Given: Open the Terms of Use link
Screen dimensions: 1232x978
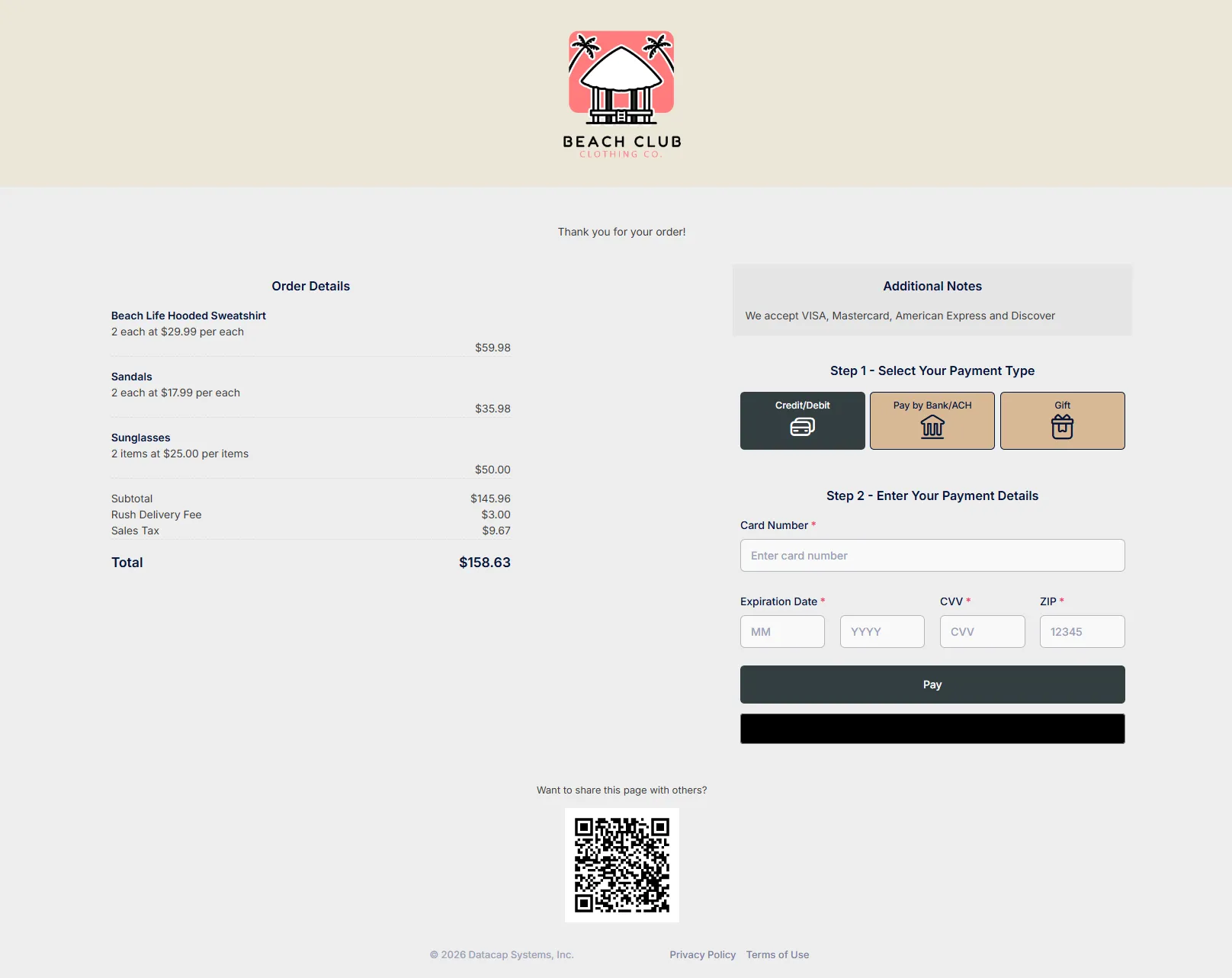Looking at the screenshot, I should 778,954.
